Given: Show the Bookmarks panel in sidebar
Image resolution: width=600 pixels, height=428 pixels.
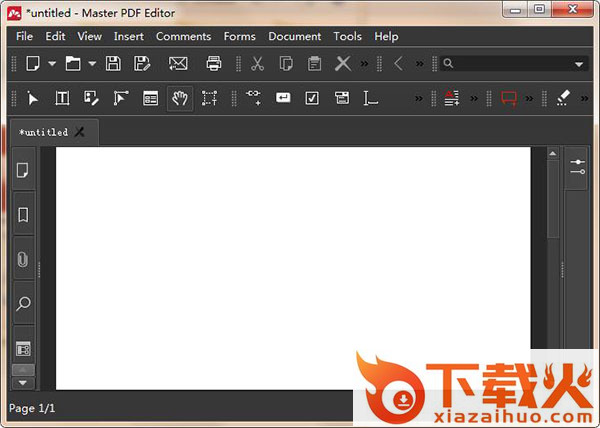Looking at the screenshot, I should coord(23,215).
